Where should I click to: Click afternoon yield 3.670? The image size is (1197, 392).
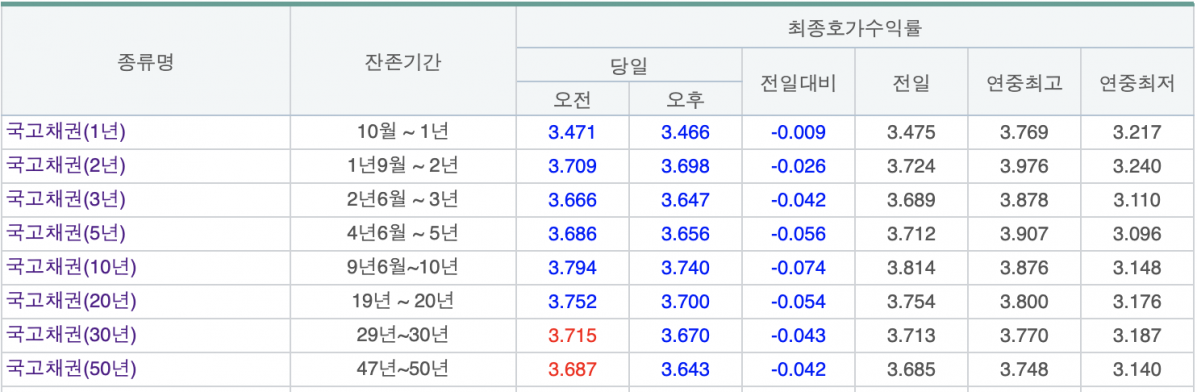[686, 335]
